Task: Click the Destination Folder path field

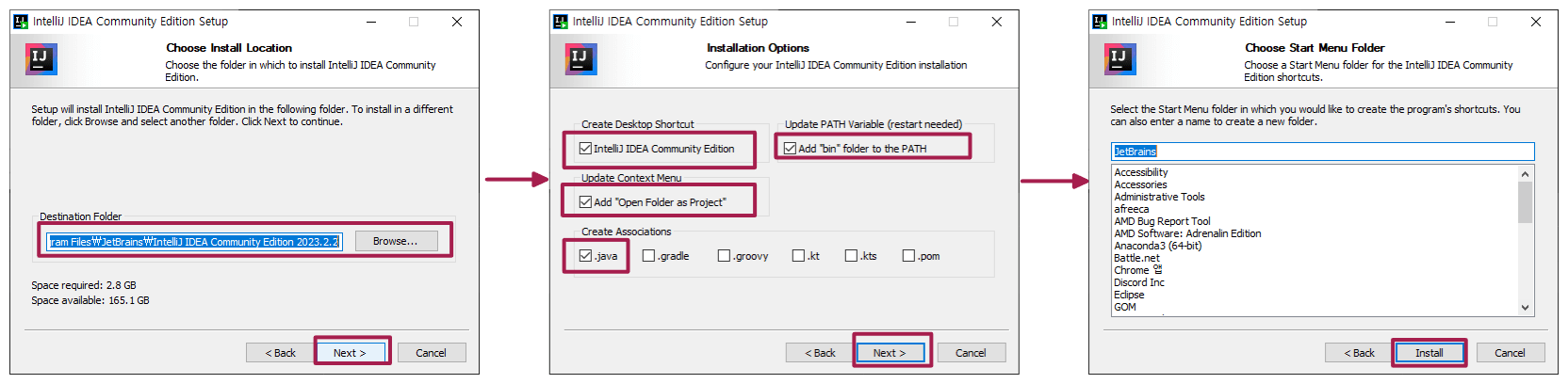Action: (x=194, y=242)
